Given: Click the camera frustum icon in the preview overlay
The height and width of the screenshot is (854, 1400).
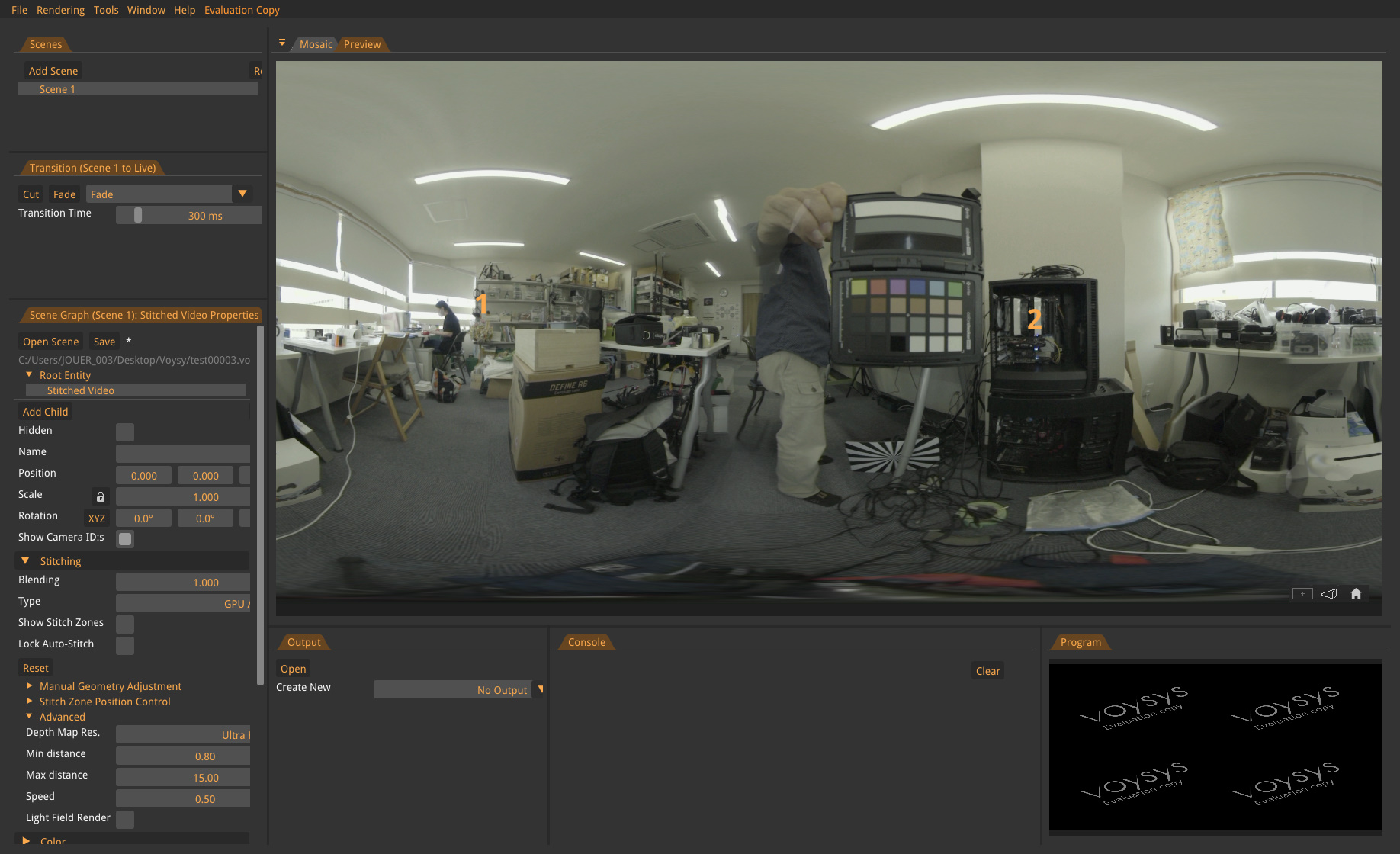Looking at the screenshot, I should point(1329,593).
